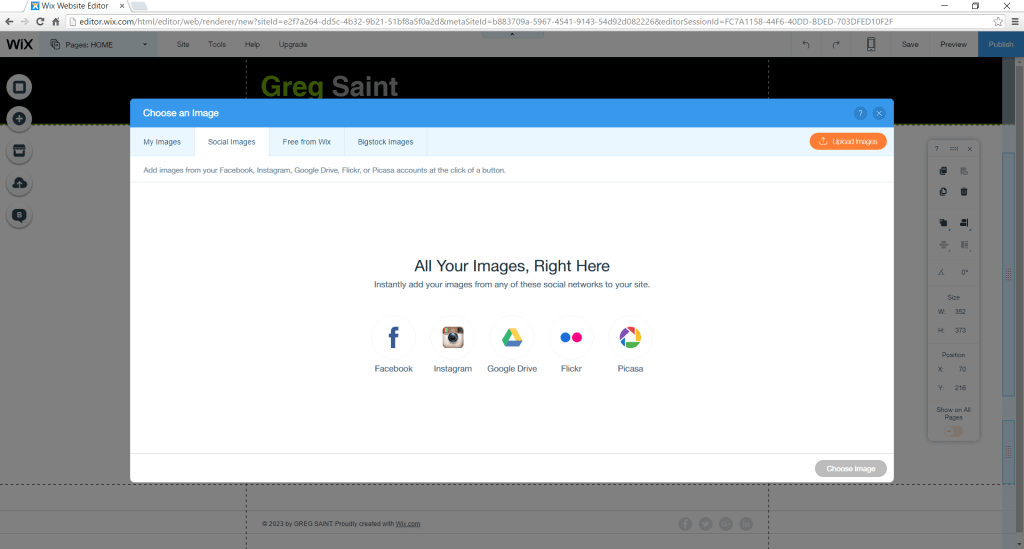Viewport: 1024px width, 549px height.
Task: Select Facebook as image source
Action: pyautogui.click(x=393, y=337)
